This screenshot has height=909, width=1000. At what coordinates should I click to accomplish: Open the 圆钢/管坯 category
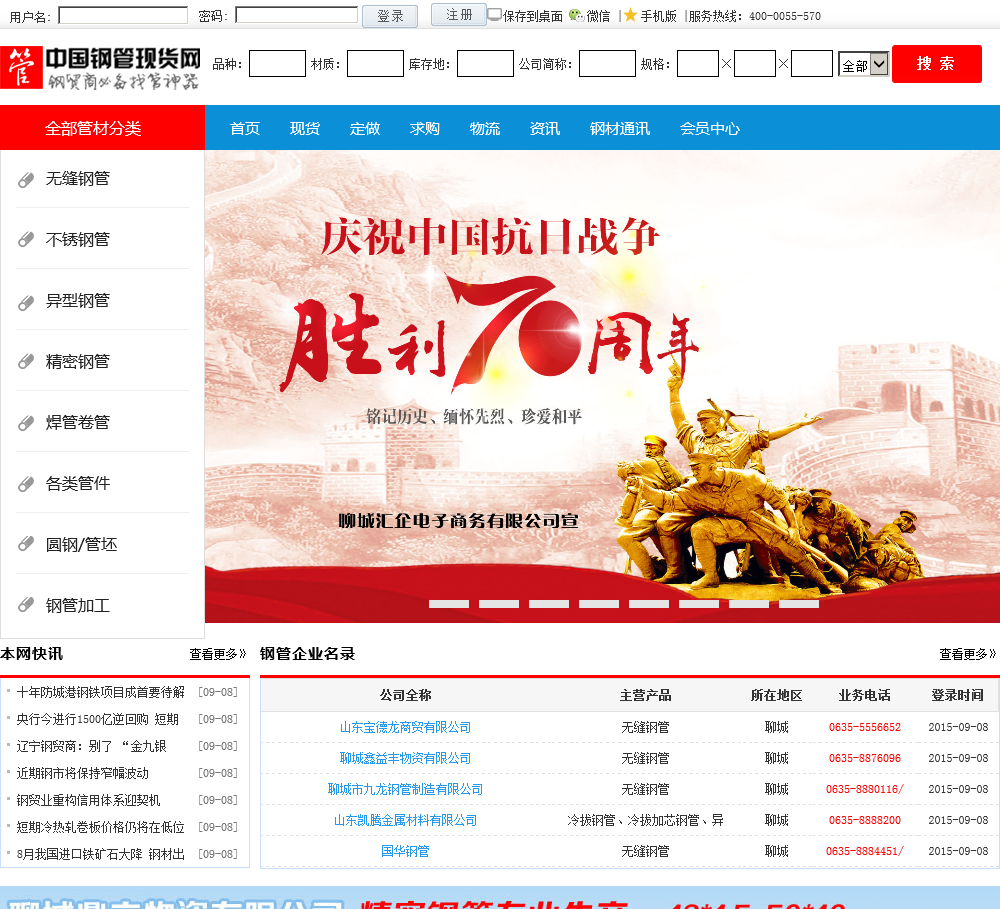click(82, 544)
